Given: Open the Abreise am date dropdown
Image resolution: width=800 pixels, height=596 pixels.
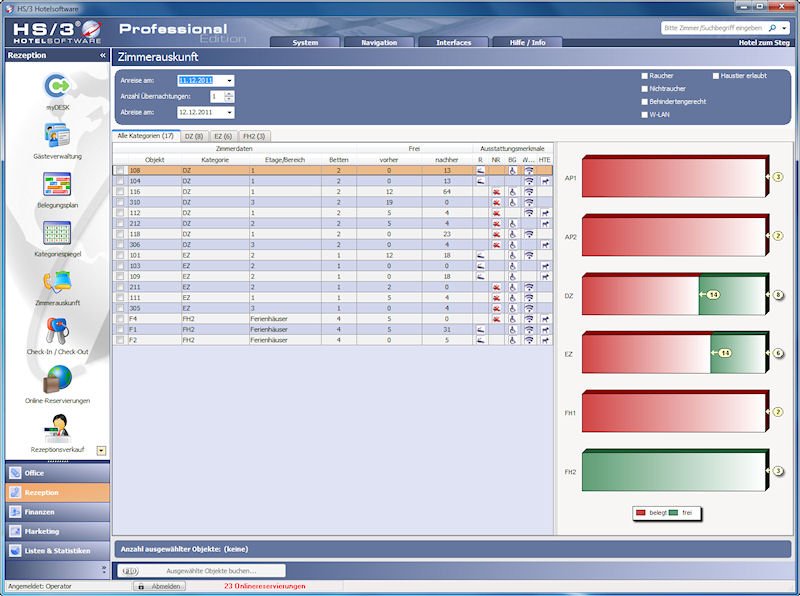Looking at the screenshot, I should coord(230,112).
